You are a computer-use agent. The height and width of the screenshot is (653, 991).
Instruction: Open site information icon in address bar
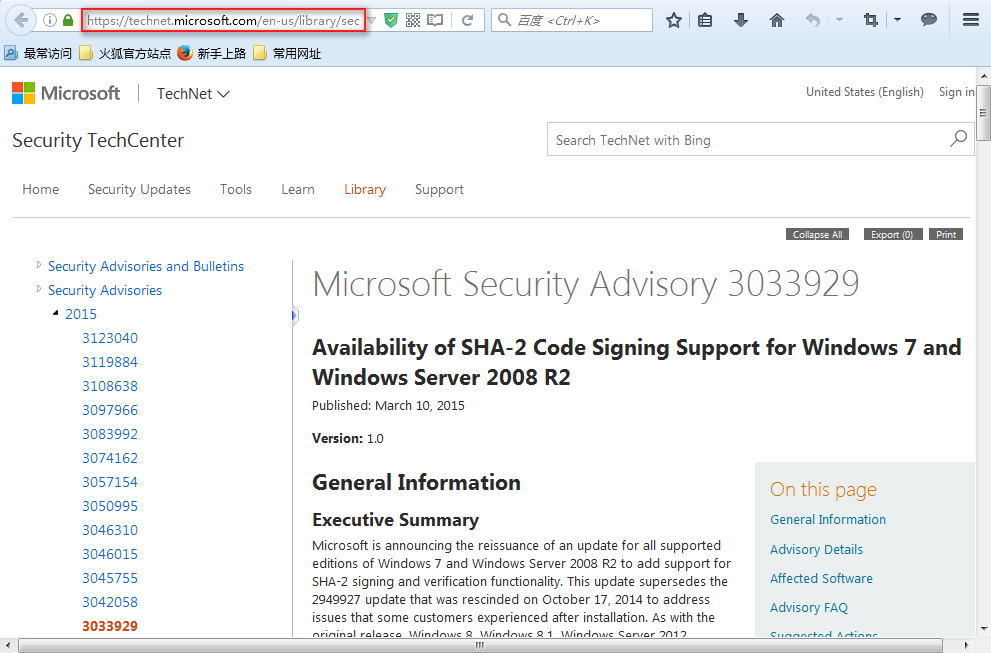[50, 20]
